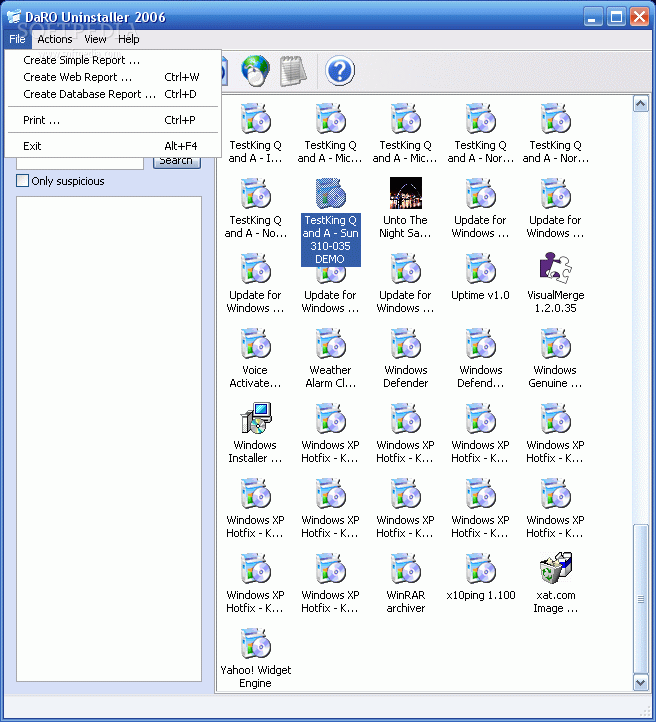Choose Create Web Report ... menu entry
Image resolution: width=656 pixels, height=722 pixels.
point(113,77)
